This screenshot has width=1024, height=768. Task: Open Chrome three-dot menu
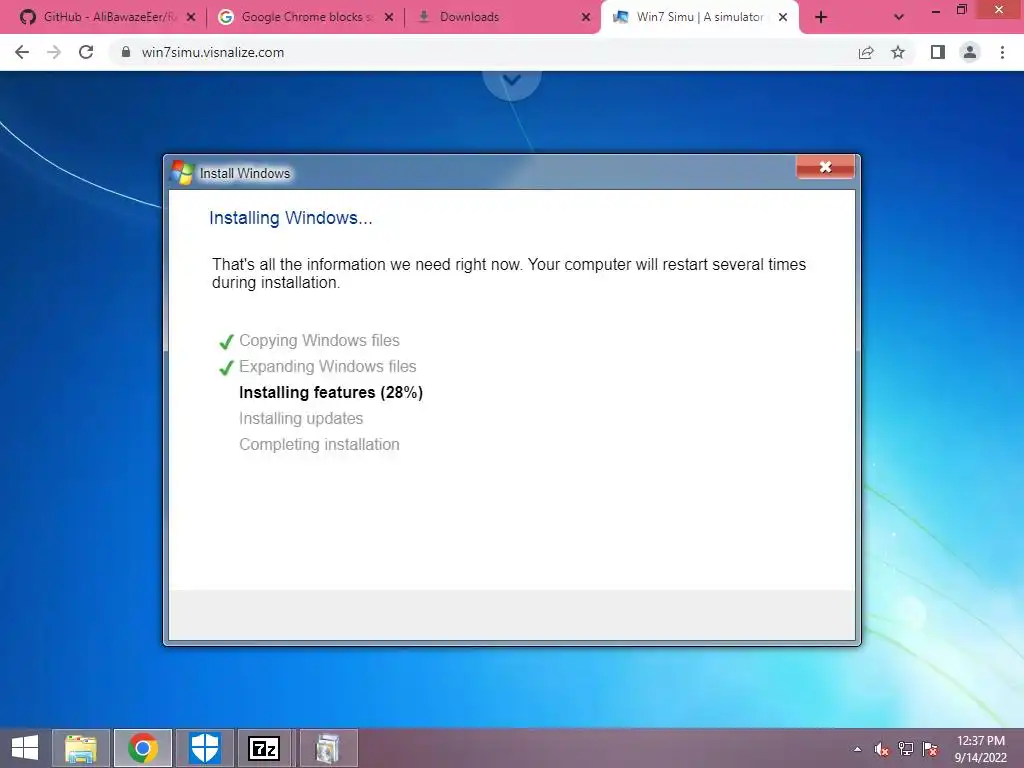coord(1002,52)
